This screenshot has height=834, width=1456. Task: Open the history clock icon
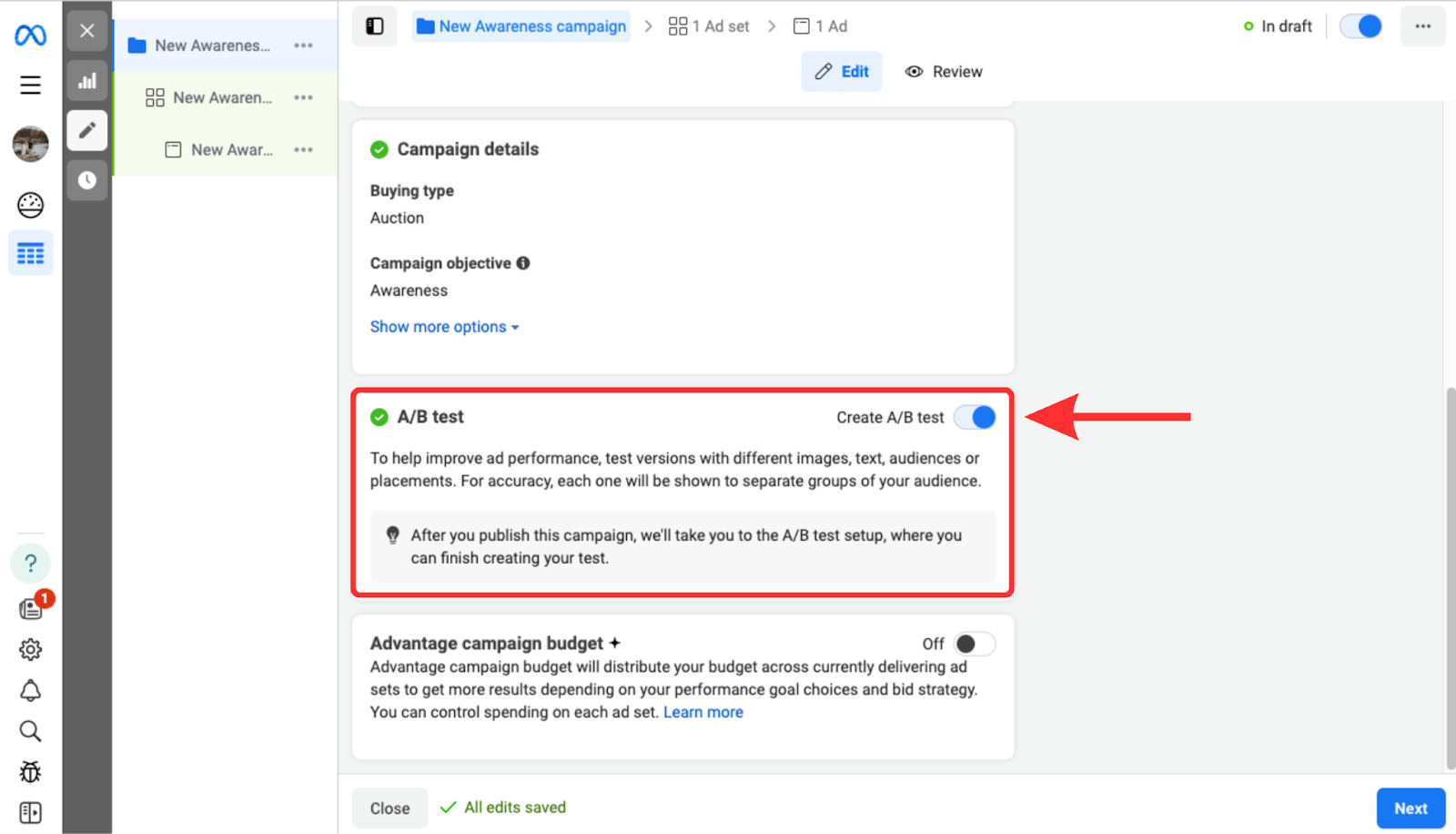pyautogui.click(x=86, y=179)
